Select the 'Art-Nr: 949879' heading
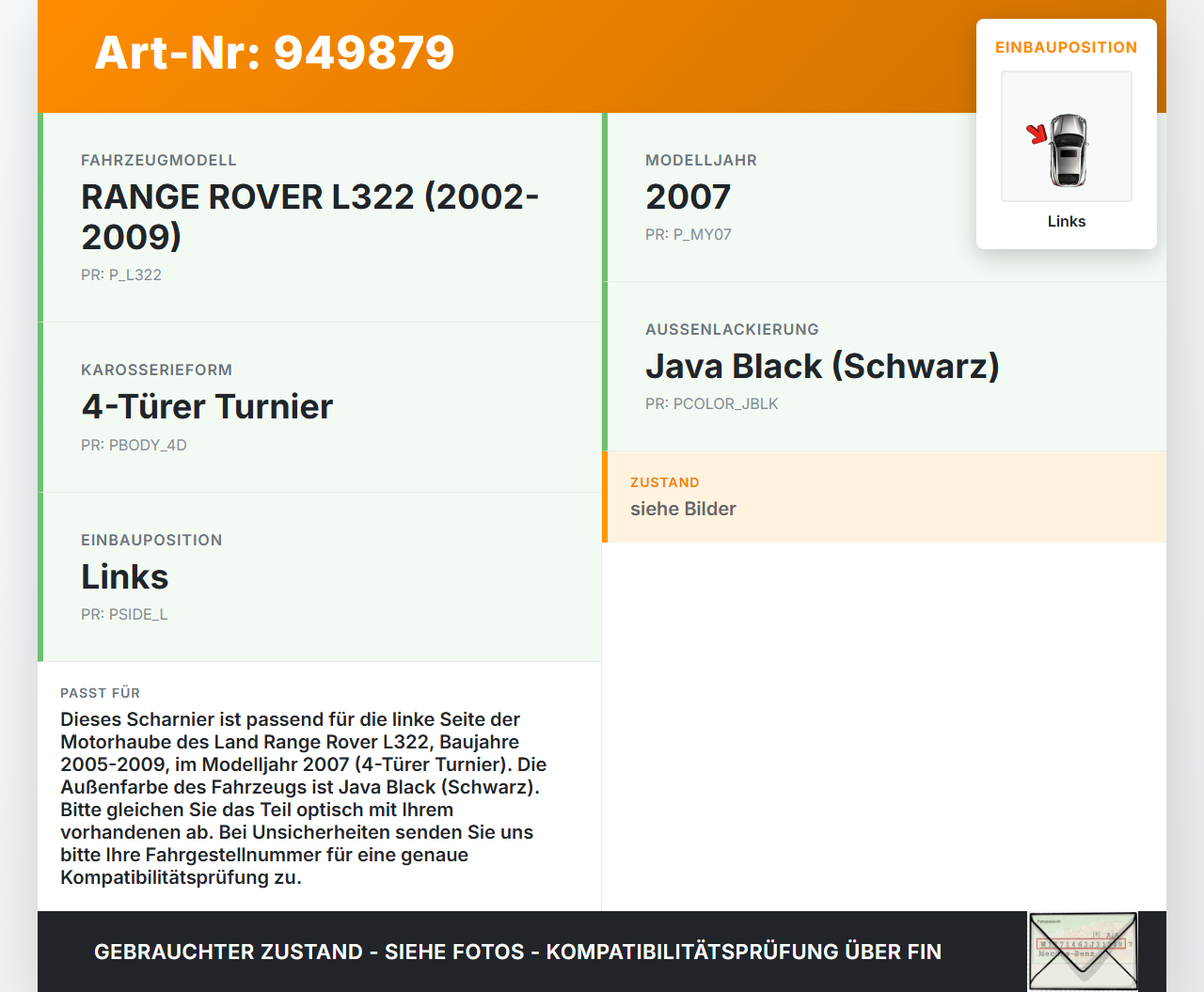 pos(275,53)
